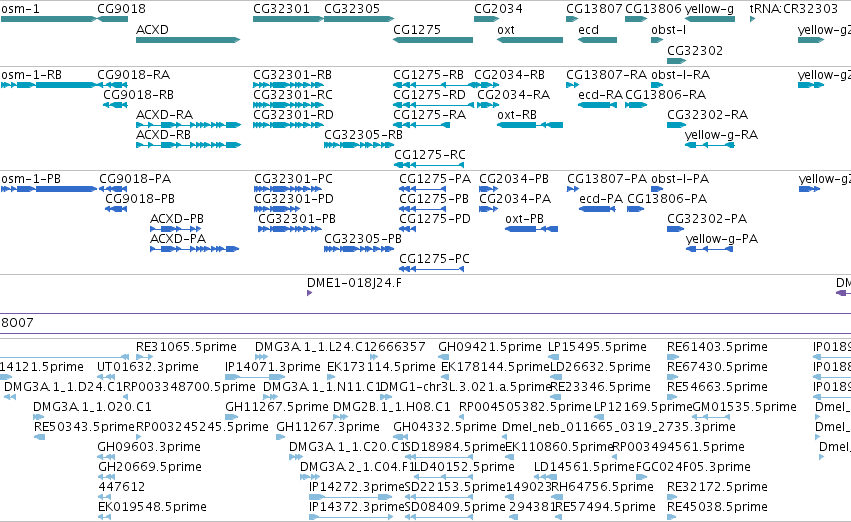Select the CG32305 gene label
The height and width of the screenshot is (522, 851).
coord(352,9)
